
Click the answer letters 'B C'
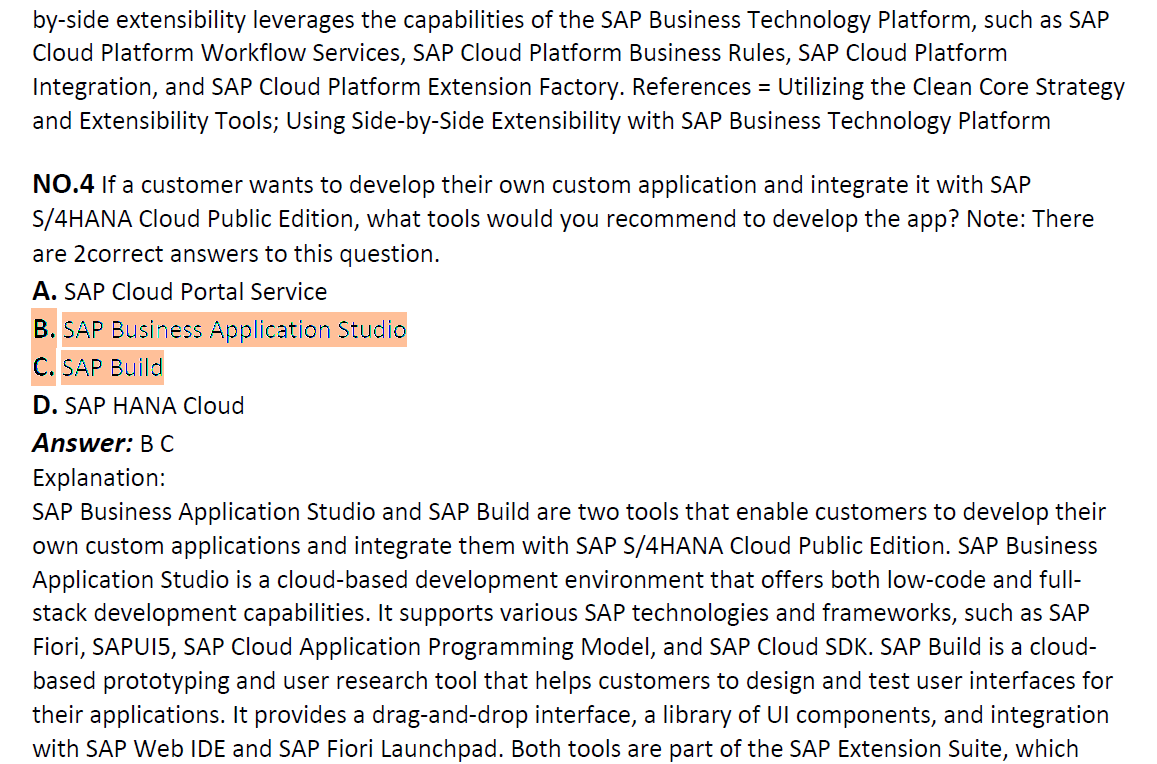click(x=157, y=444)
